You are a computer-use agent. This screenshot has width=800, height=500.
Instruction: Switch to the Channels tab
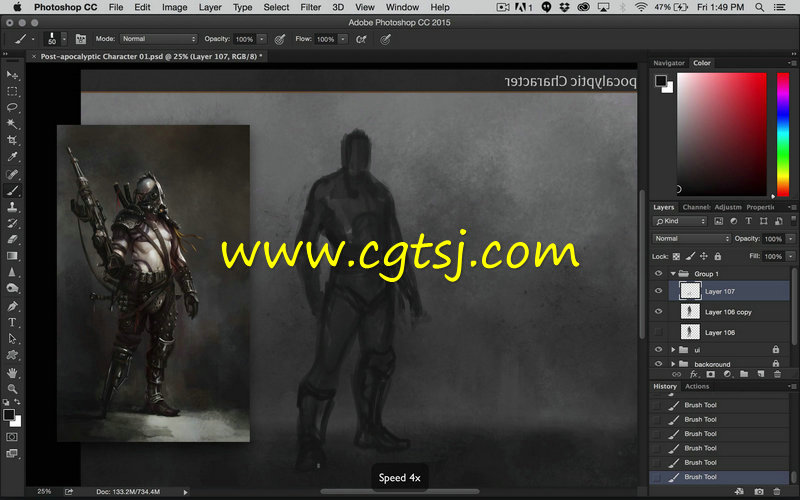696,207
